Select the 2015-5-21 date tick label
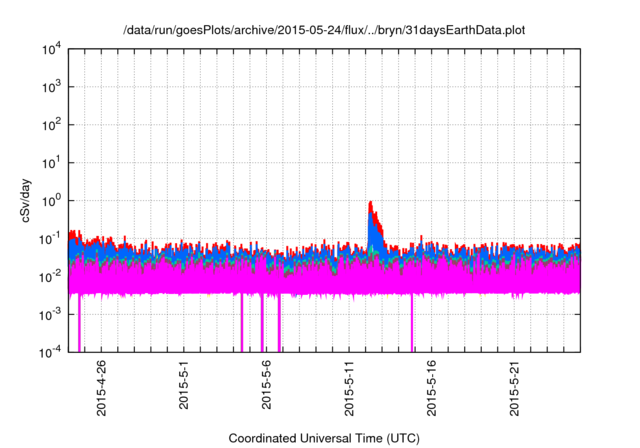Image resolution: width=640 pixels, height=448 pixels. click(x=514, y=388)
